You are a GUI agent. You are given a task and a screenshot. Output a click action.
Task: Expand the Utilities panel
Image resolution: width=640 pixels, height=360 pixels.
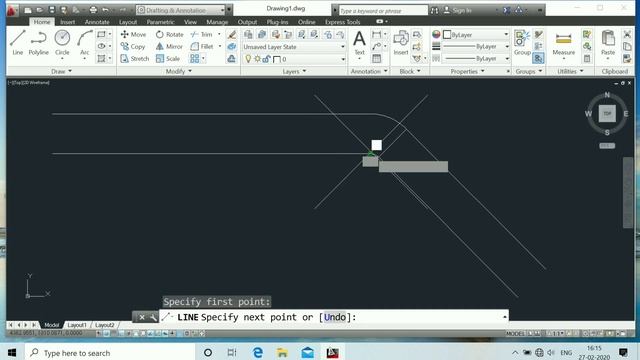(x=570, y=71)
